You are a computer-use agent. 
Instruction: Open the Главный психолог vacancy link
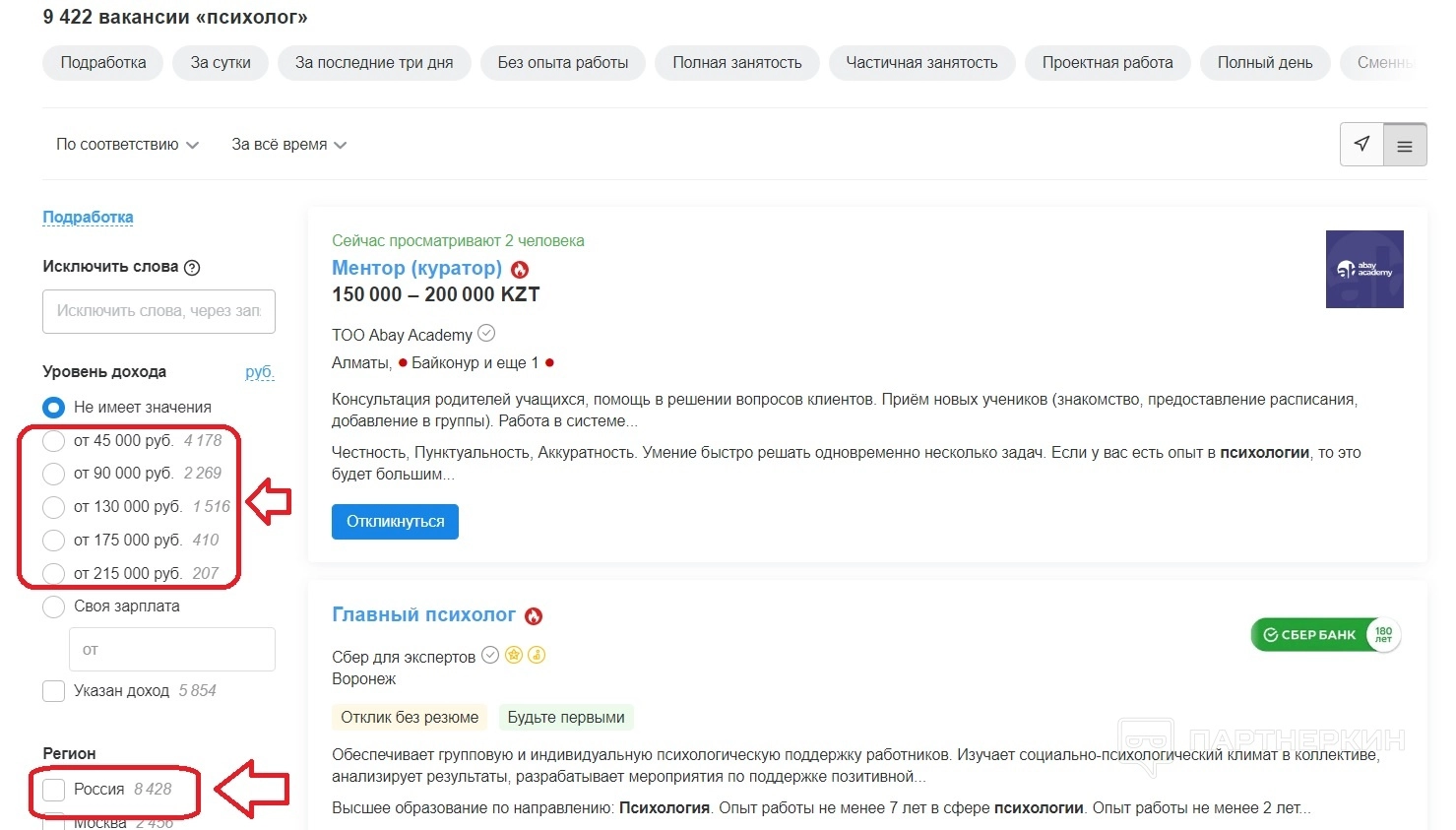coord(423,615)
